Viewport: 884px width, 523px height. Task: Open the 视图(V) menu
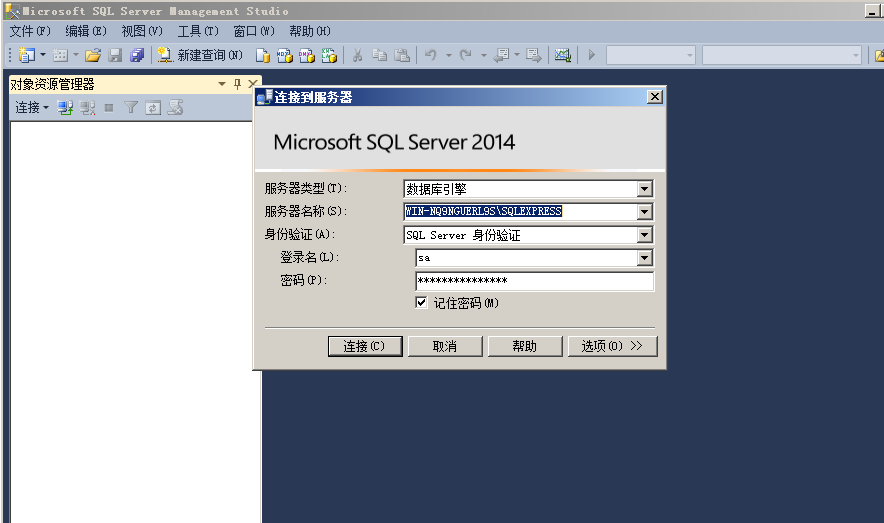point(142,31)
